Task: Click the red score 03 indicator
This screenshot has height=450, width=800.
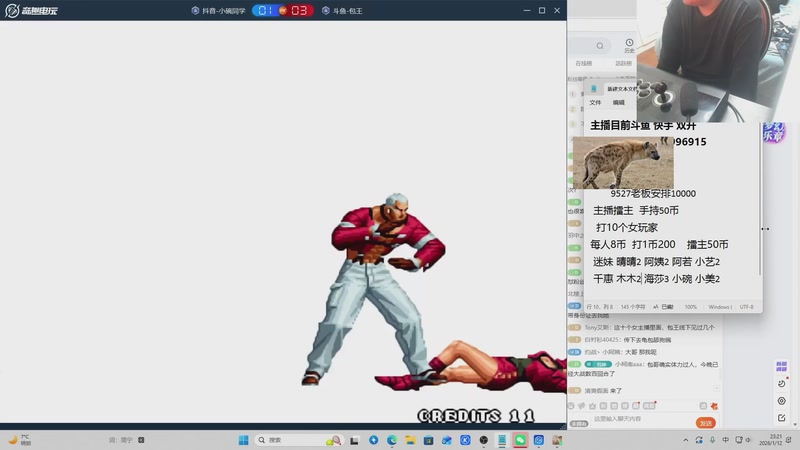Action: point(299,10)
